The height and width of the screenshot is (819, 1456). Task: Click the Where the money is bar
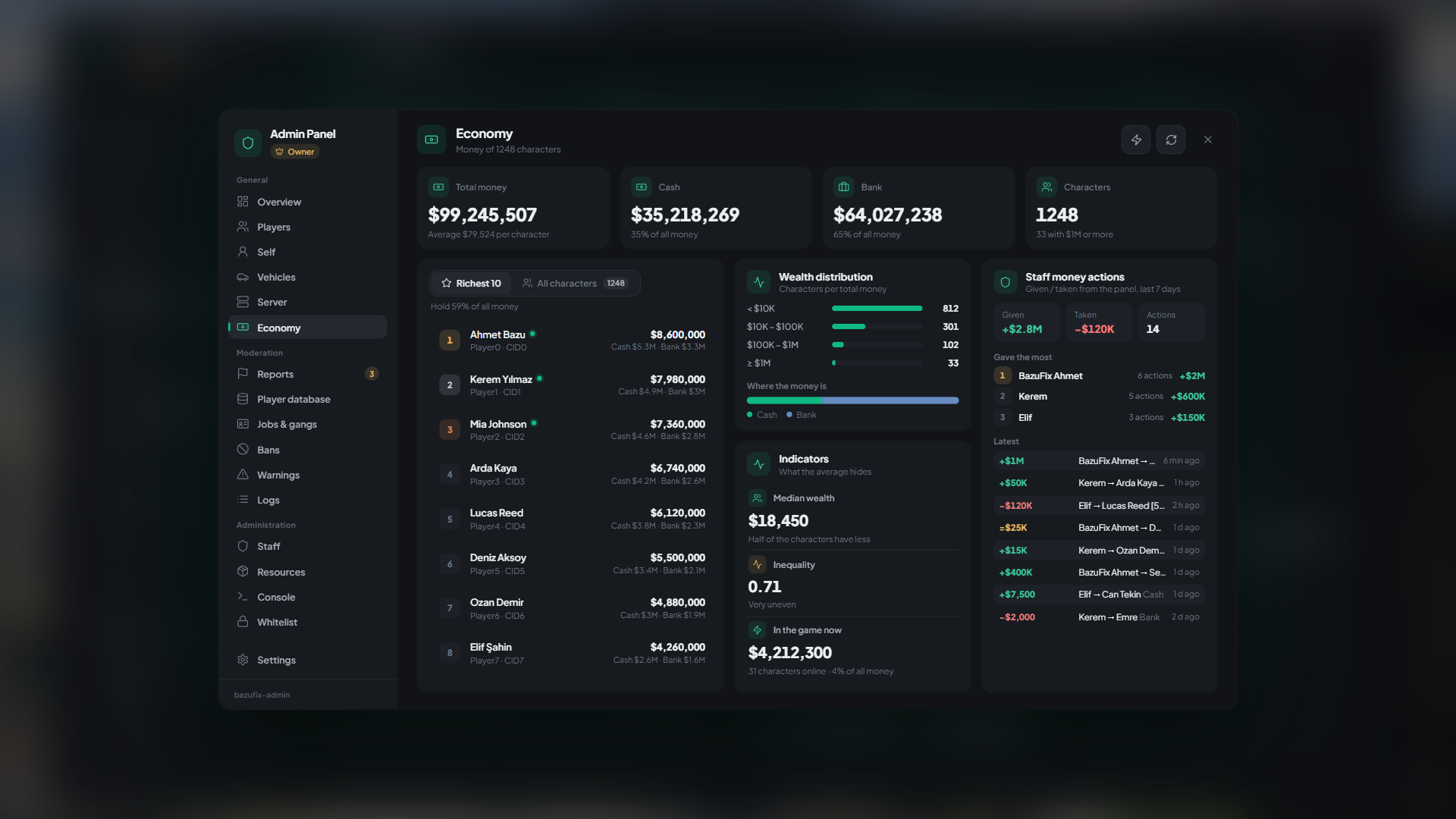coord(852,400)
